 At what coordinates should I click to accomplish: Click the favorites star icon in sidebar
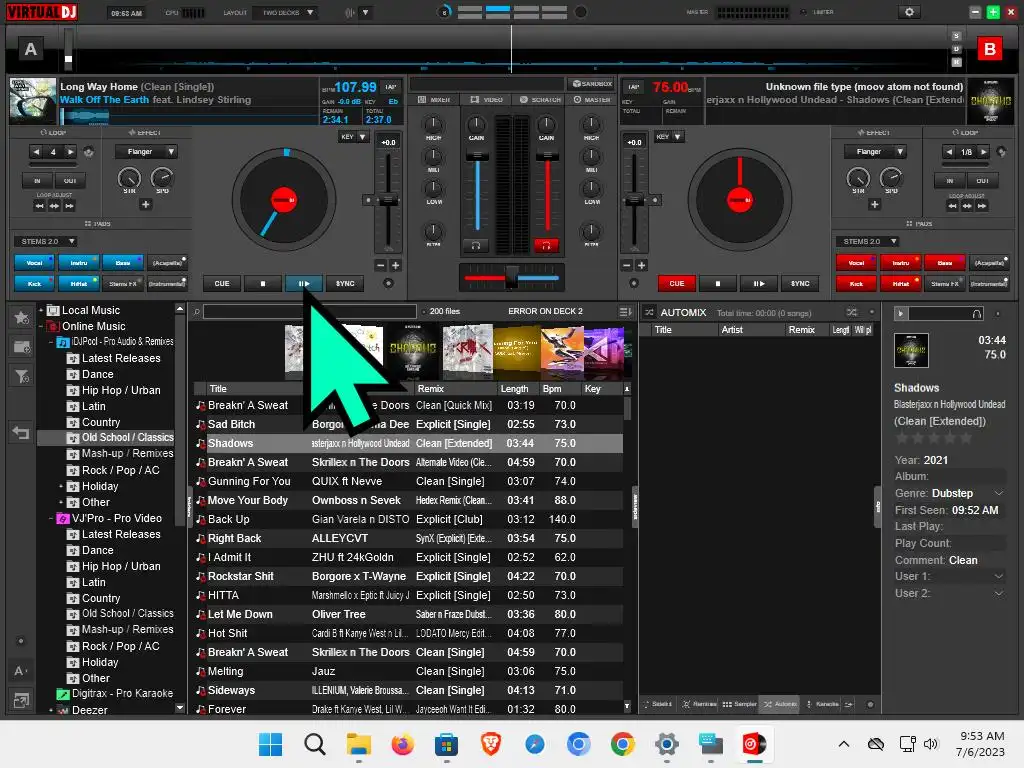click(22, 318)
